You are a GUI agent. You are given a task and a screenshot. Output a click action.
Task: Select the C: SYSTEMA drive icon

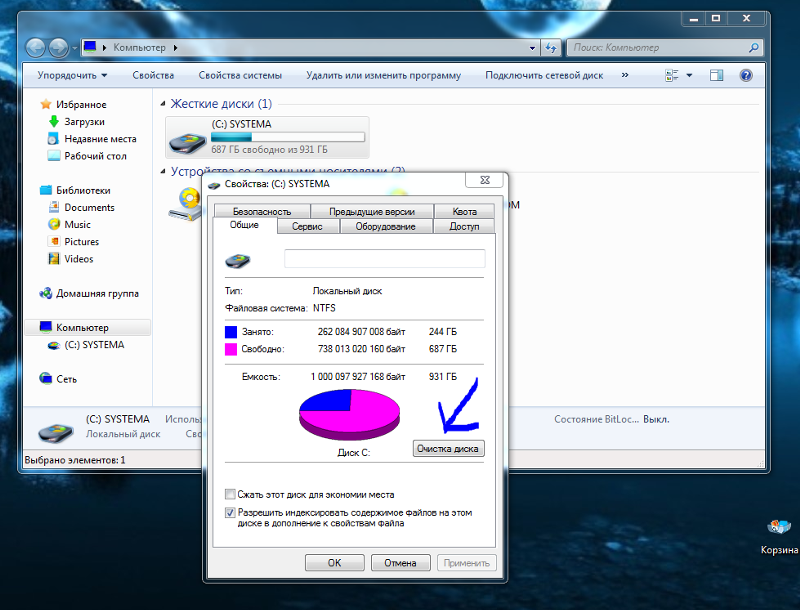(187, 138)
